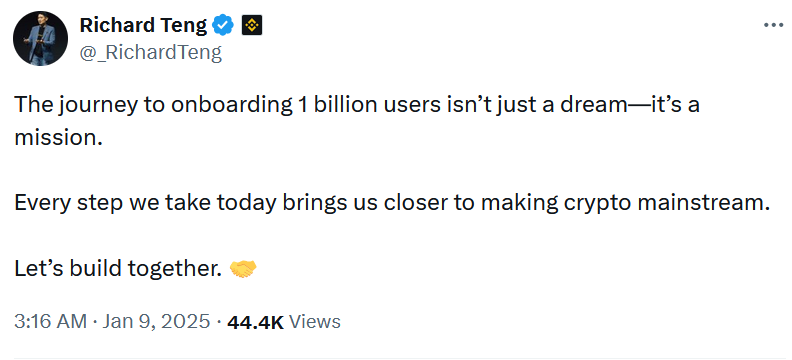Screen dimensions: 792x360
Task: Click the word "mission." in the tweet
Action: (58, 137)
